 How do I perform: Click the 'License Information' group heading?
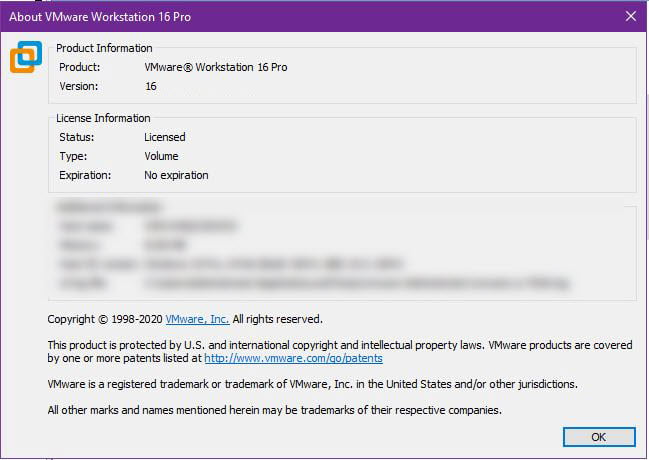coord(103,118)
